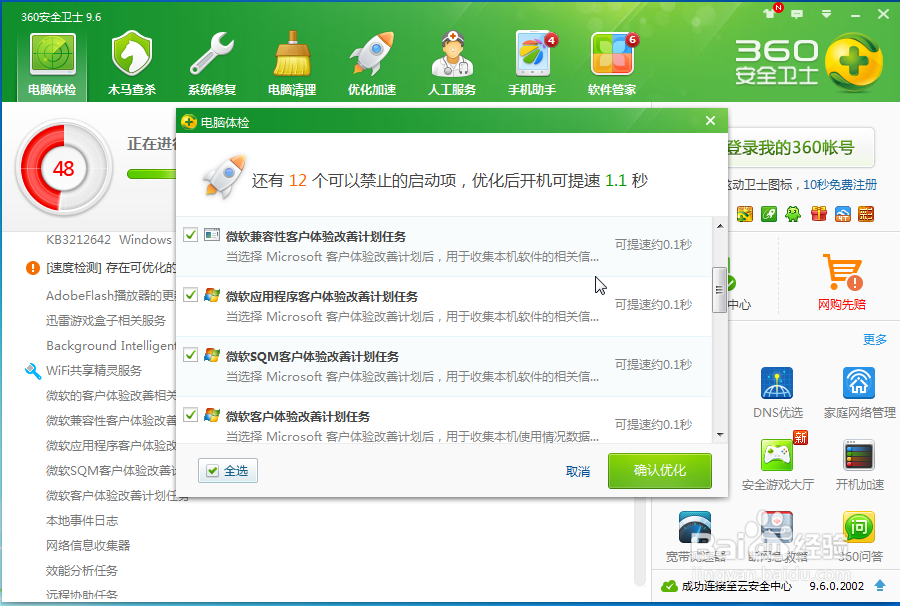Open the 电脑清理 broom tool

292,64
